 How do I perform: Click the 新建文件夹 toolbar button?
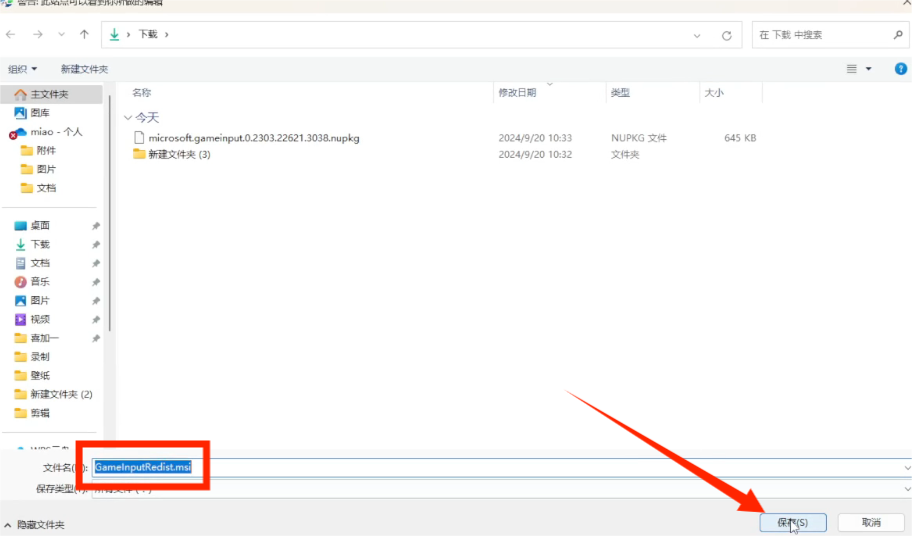click(x=84, y=69)
